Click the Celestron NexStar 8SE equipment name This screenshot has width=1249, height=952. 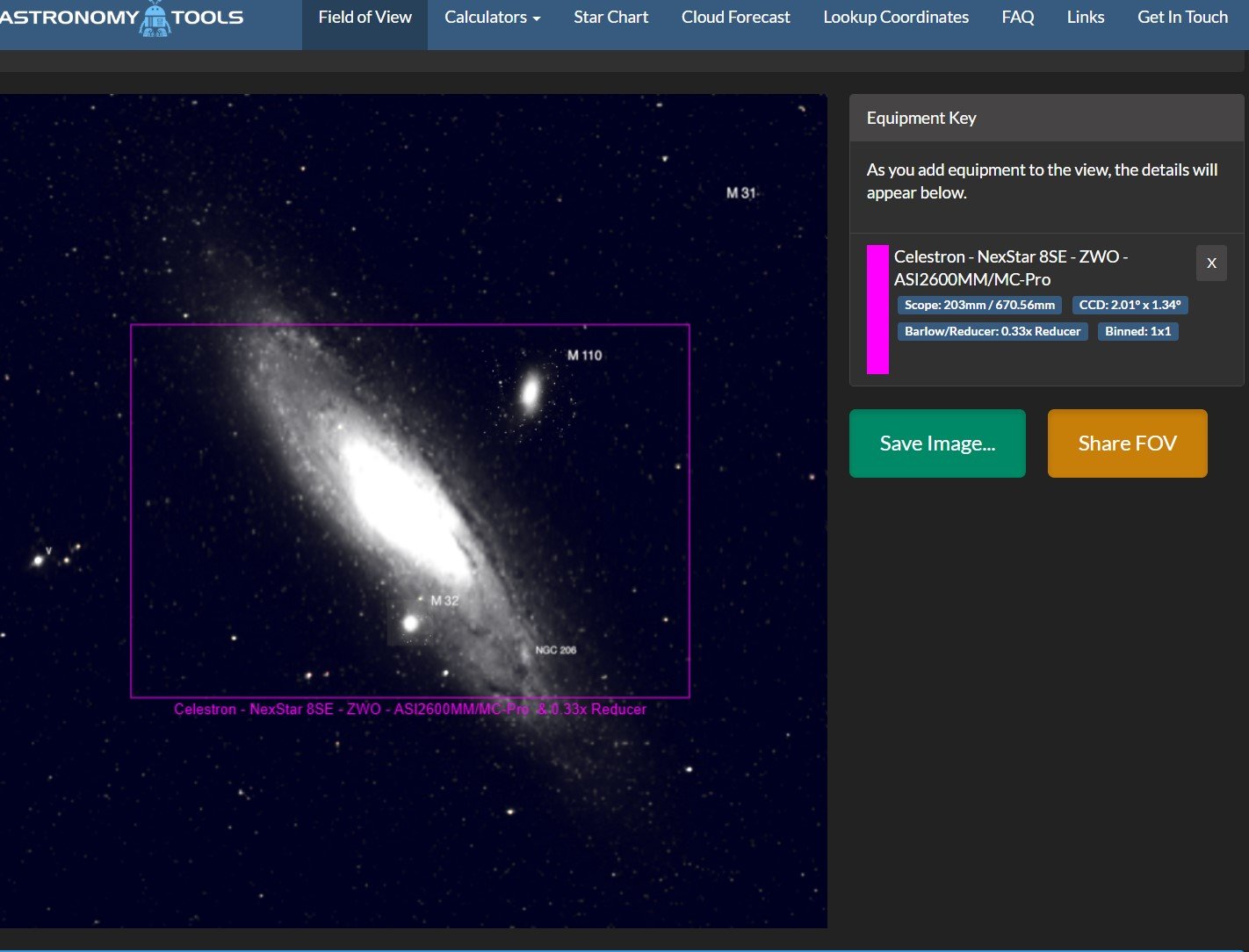point(1011,268)
